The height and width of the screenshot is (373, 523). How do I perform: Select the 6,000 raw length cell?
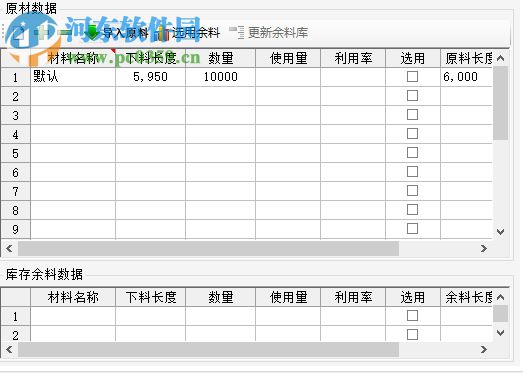point(467,77)
